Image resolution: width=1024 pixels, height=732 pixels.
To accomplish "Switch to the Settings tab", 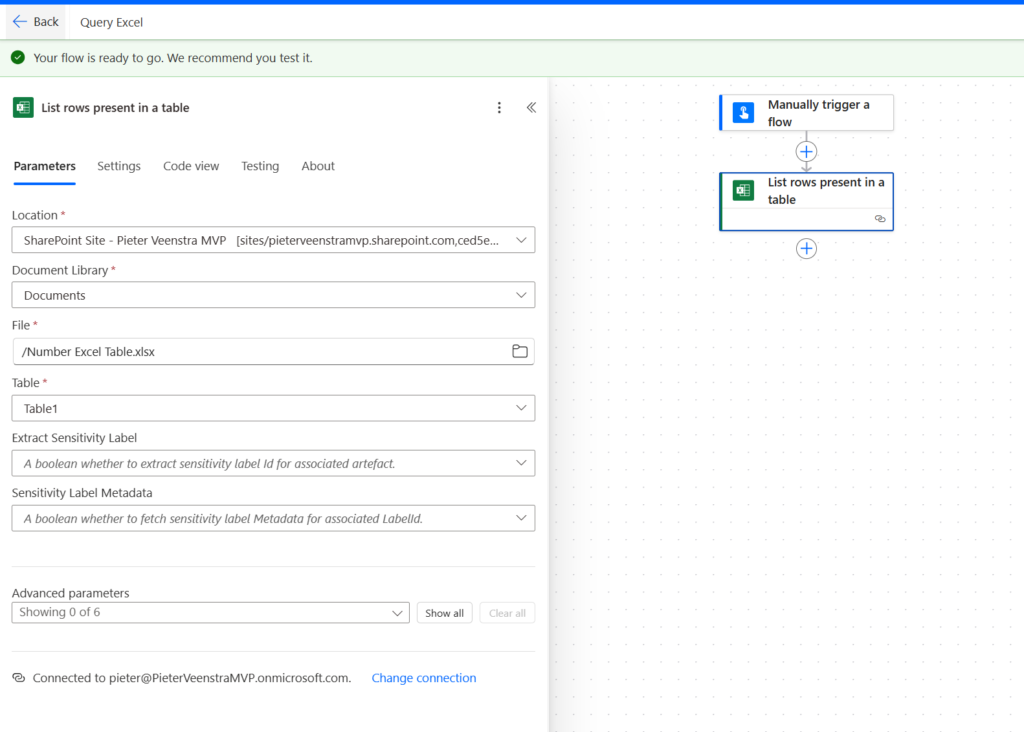I will pyautogui.click(x=119, y=166).
